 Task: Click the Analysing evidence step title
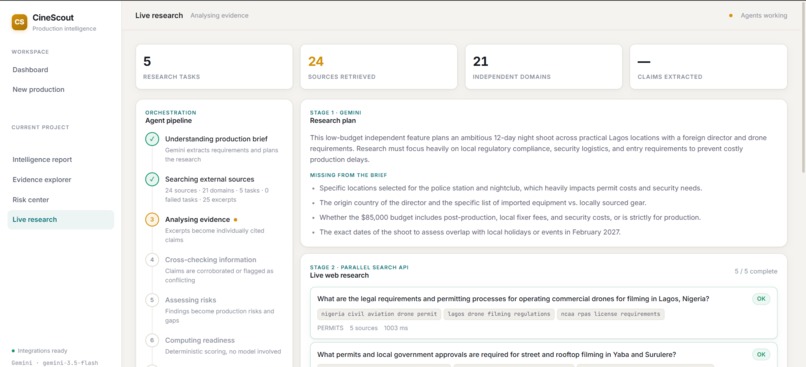(x=197, y=219)
